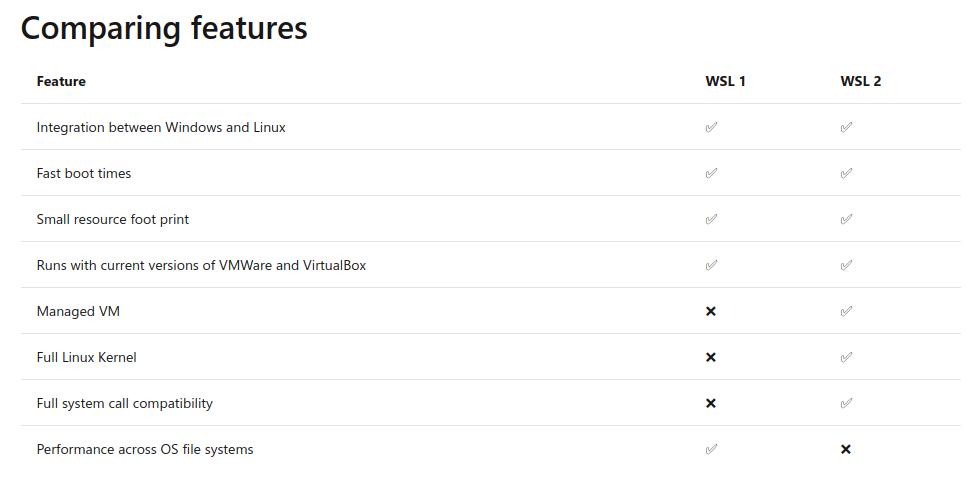Click WSL 1 checkmark for VMWare and VirtualBox row
The height and width of the screenshot is (487, 979).
point(711,265)
